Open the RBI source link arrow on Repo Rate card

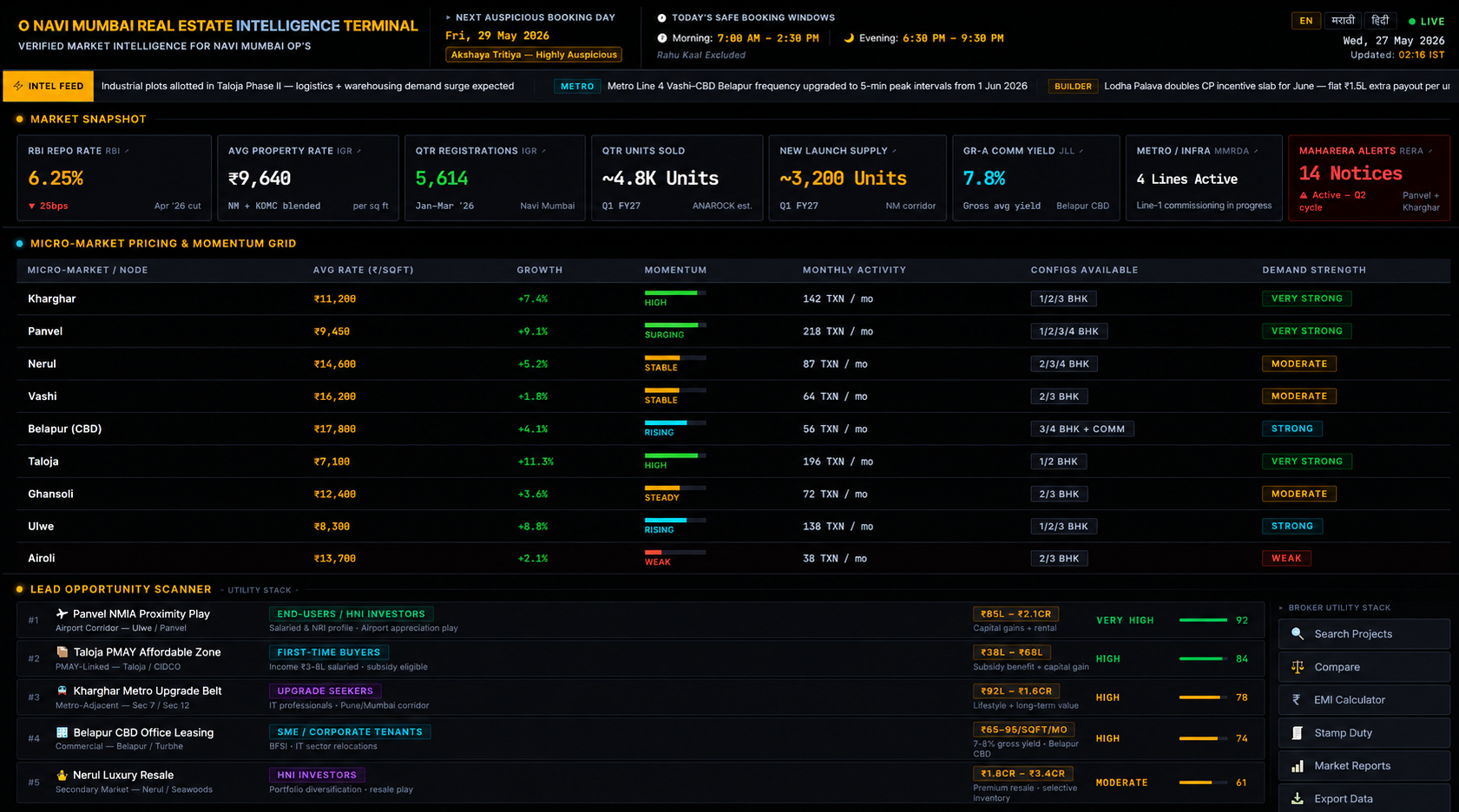coord(127,151)
